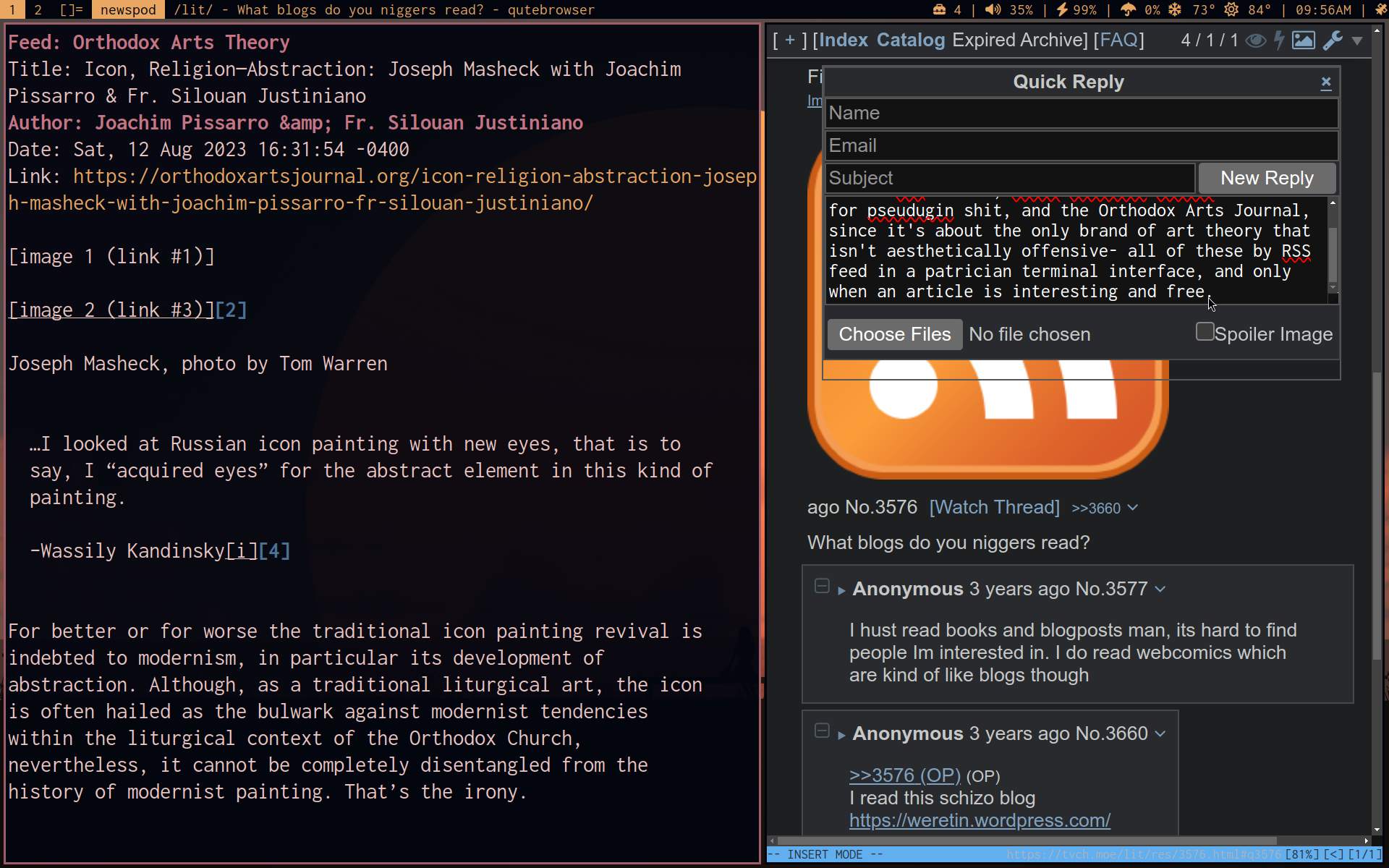Toggle hide box on post No.3660
Viewport: 1389px width, 868px height.
822,731
